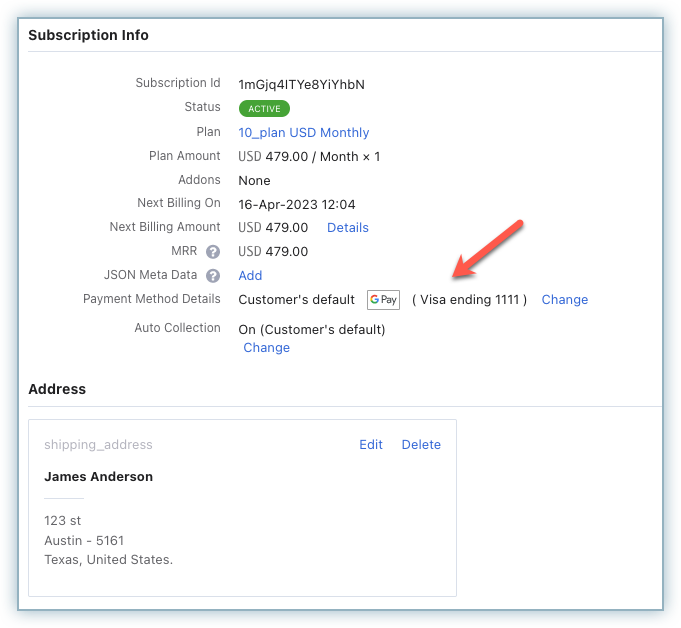Click the red arrow annotation
Screen dimensions: 681x628
pos(488,247)
